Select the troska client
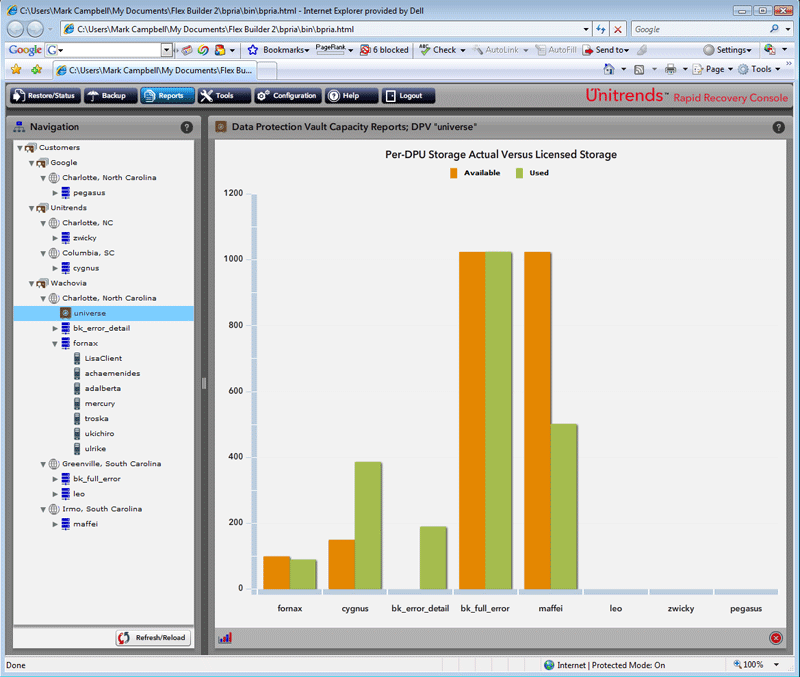The image size is (800, 677). (x=96, y=419)
